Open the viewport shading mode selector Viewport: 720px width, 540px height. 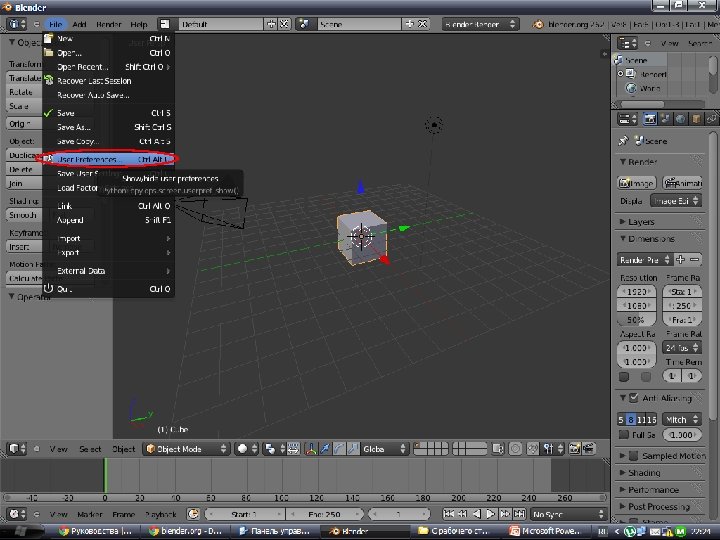point(247,449)
